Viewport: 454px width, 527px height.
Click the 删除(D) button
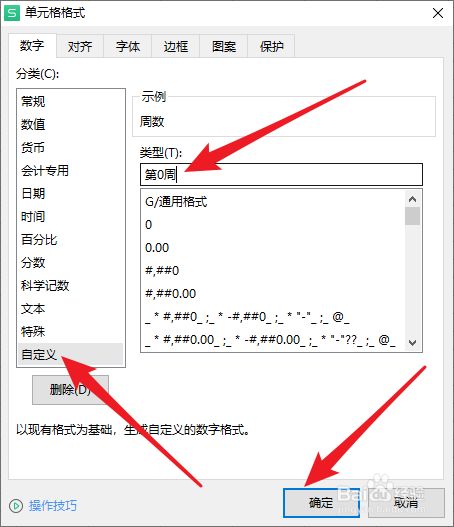click(70, 390)
